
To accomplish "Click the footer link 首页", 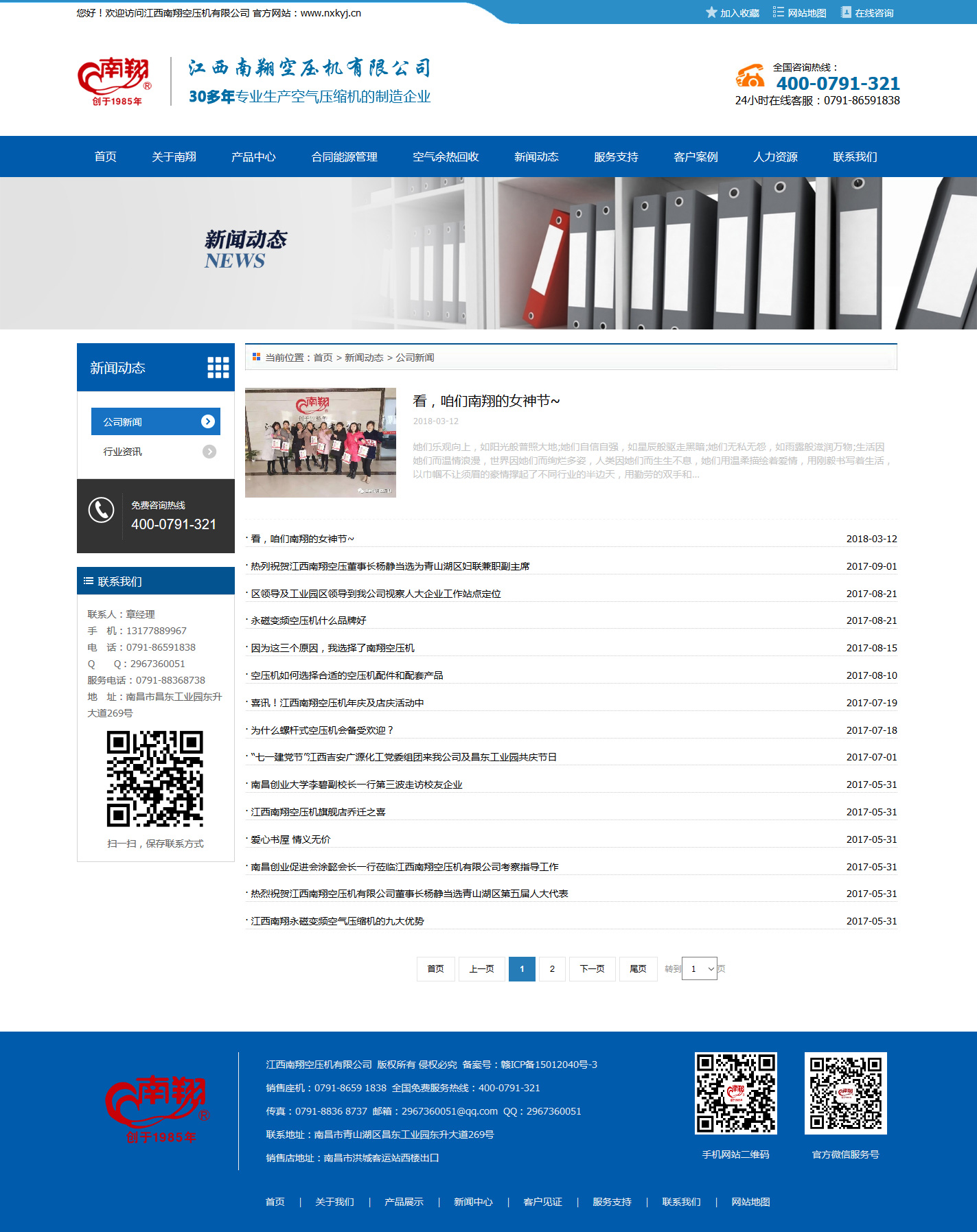I will pos(275,1202).
